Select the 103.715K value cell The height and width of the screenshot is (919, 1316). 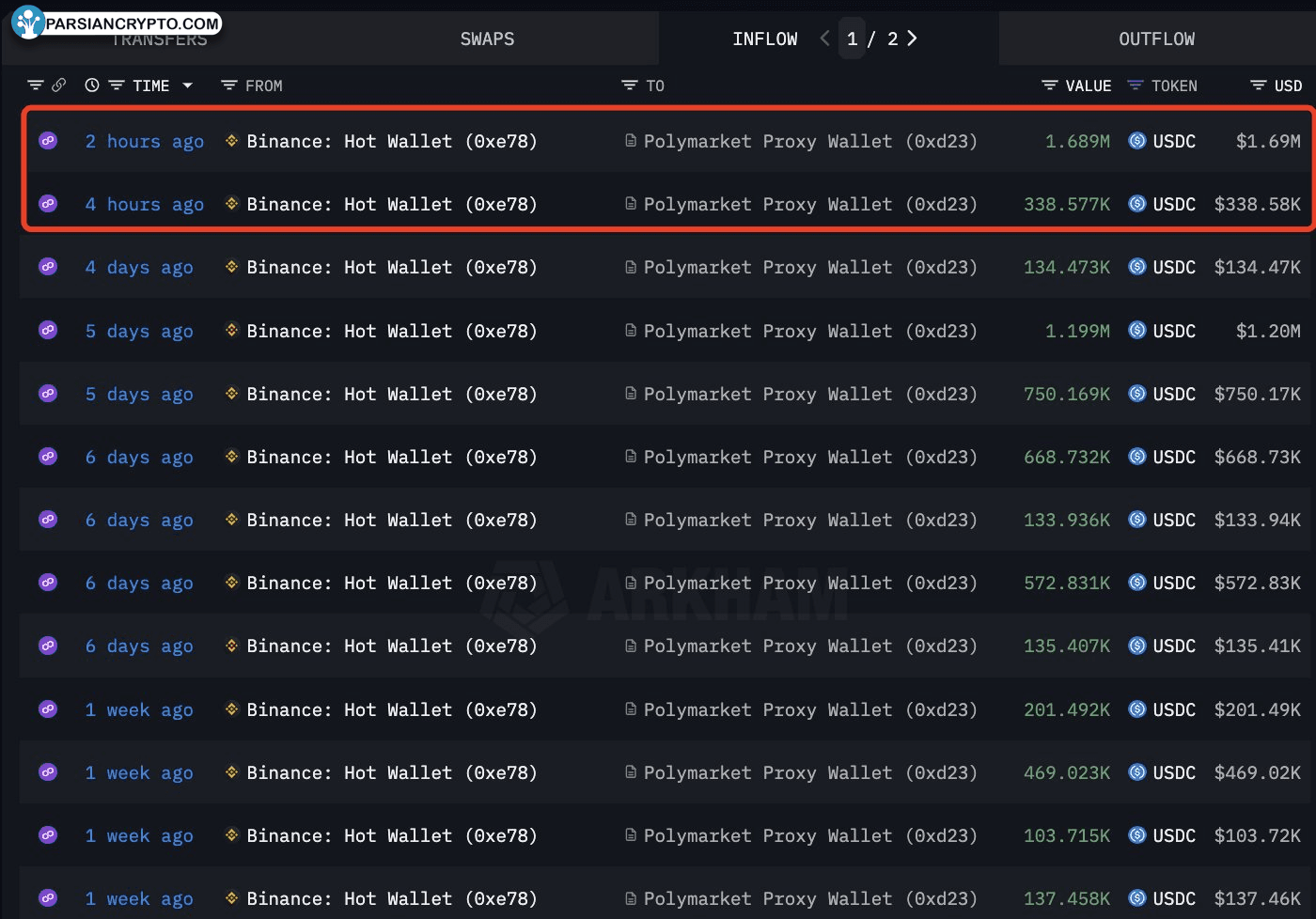click(x=1067, y=835)
